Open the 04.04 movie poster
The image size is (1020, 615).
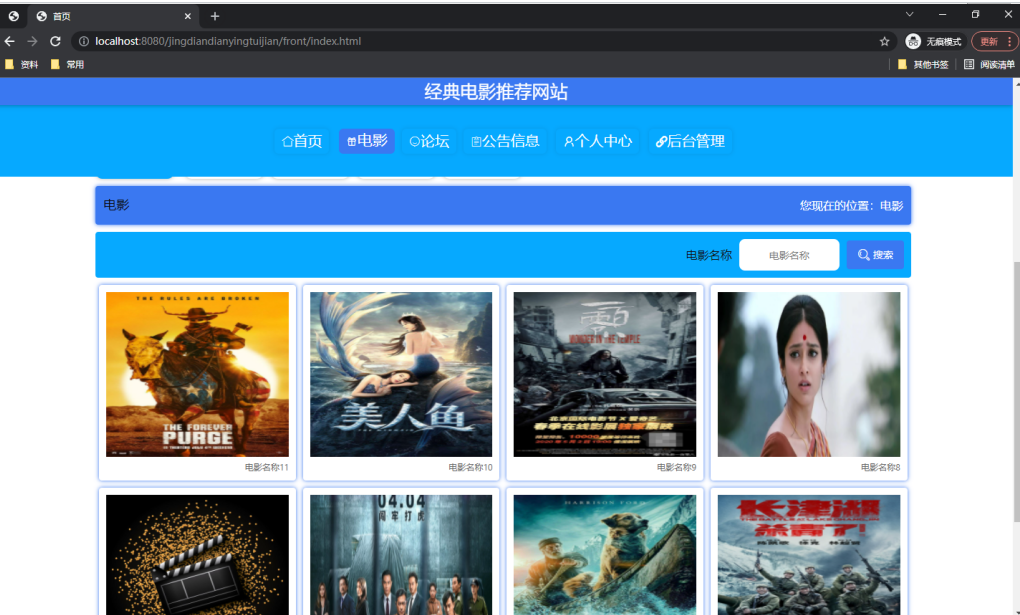pyautogui.click(x=401, y=554)
